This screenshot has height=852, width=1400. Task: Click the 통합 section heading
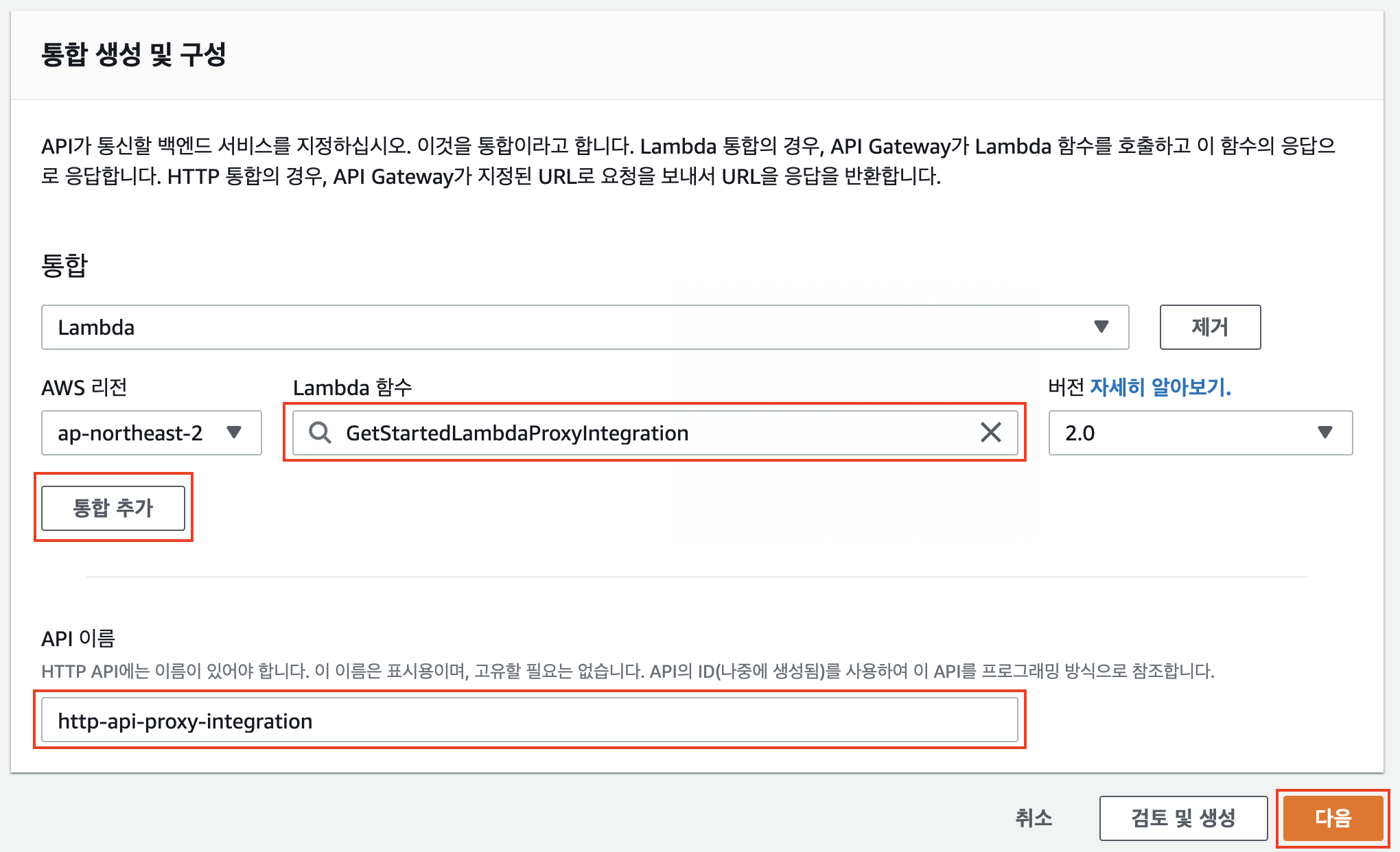pyautogui.click(x=65, y=265)
